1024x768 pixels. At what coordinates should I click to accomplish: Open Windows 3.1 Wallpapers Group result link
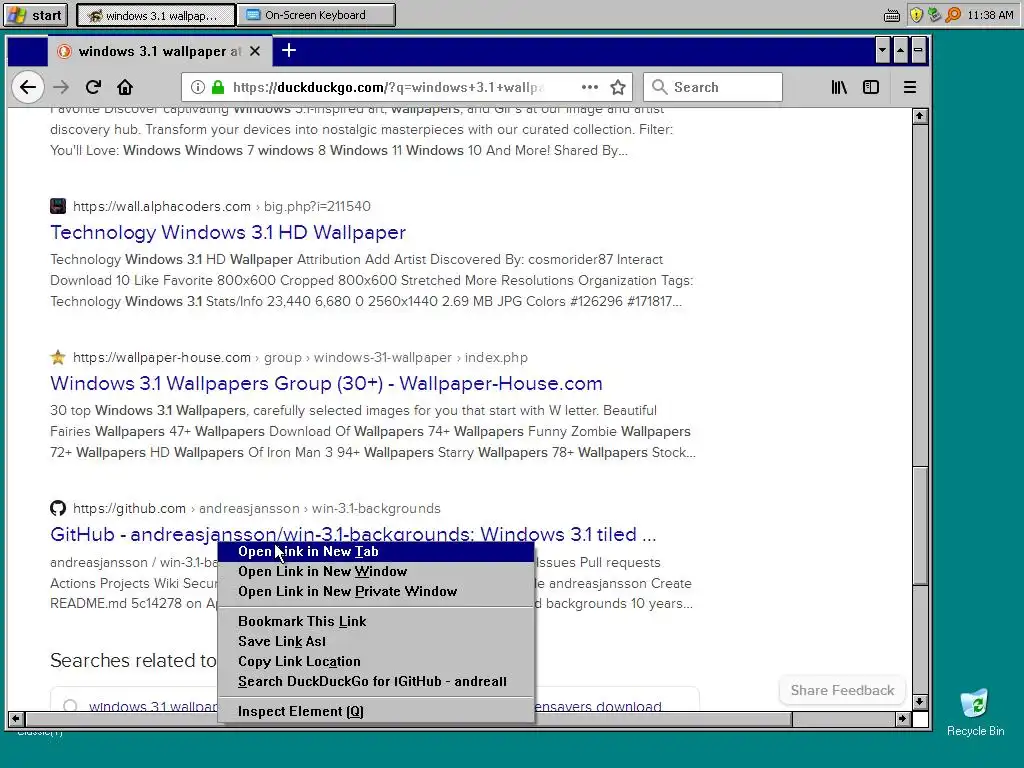click(326, 383)
